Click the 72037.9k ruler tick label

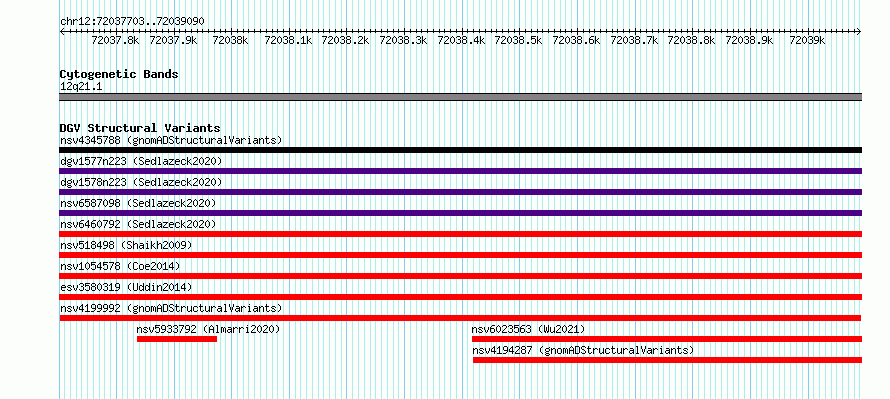[173, 41]
